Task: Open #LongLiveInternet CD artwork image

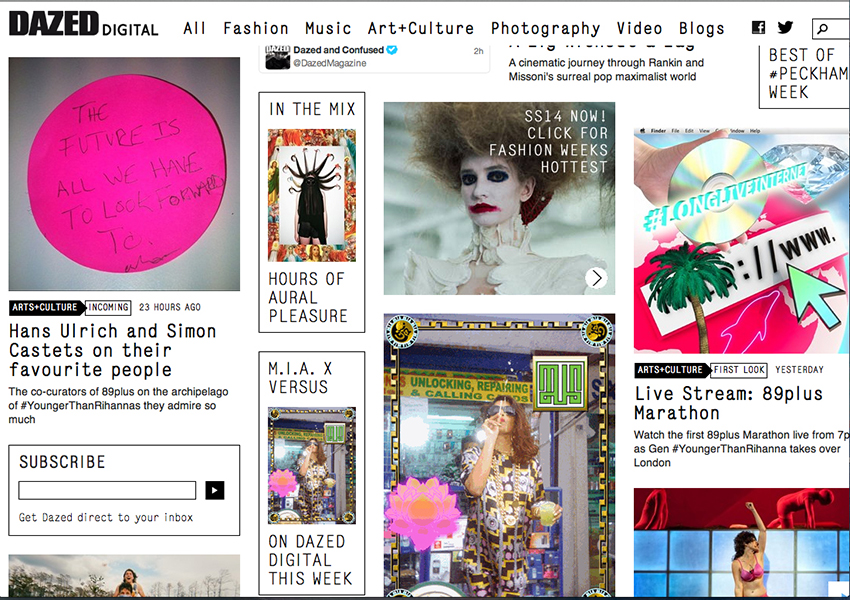Action: pyautogui.click(x=742, y=241)
